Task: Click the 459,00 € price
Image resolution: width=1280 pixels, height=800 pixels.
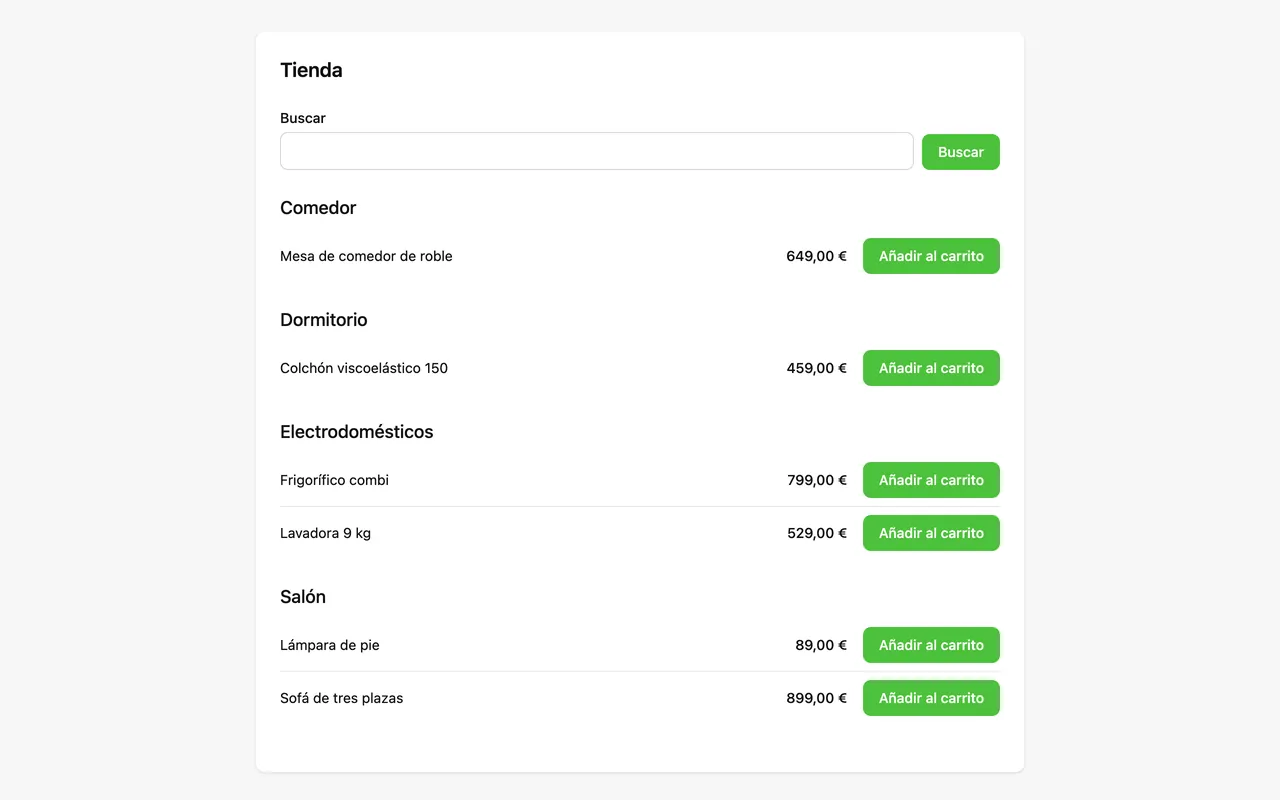Action: pyautogui.click(x=816, y=368)
